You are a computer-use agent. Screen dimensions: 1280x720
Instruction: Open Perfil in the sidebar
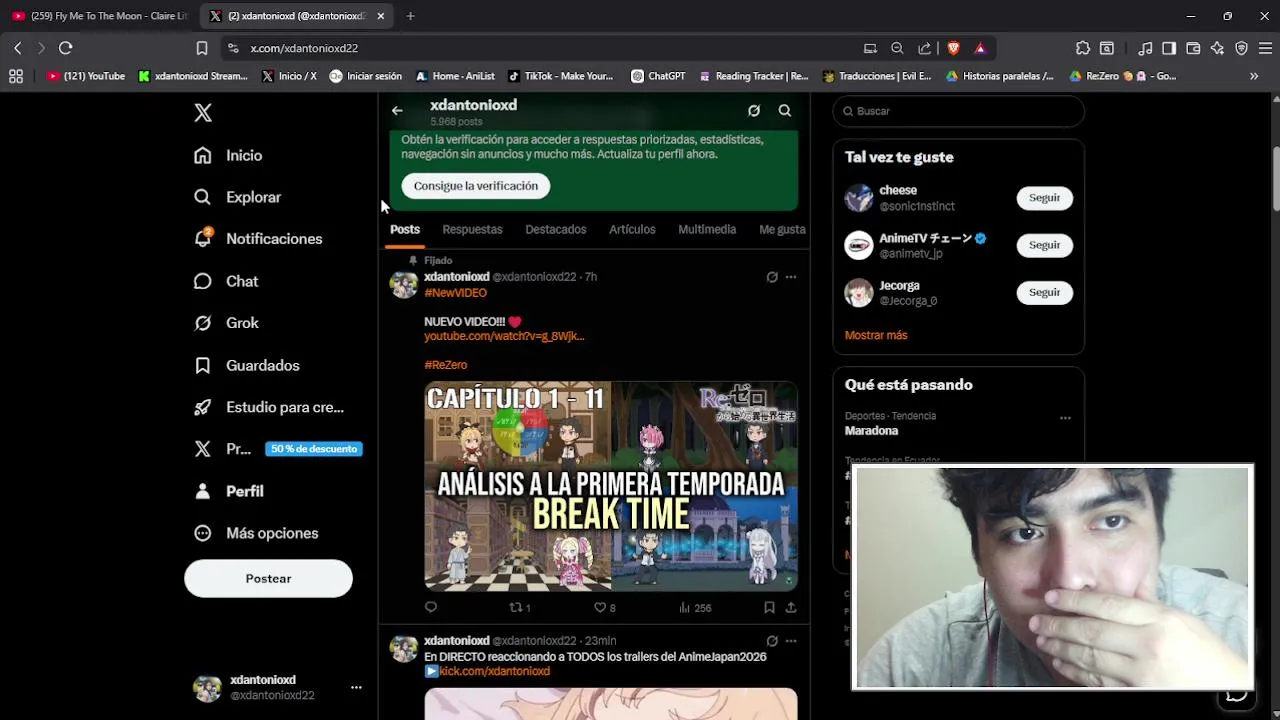(228, 491)
